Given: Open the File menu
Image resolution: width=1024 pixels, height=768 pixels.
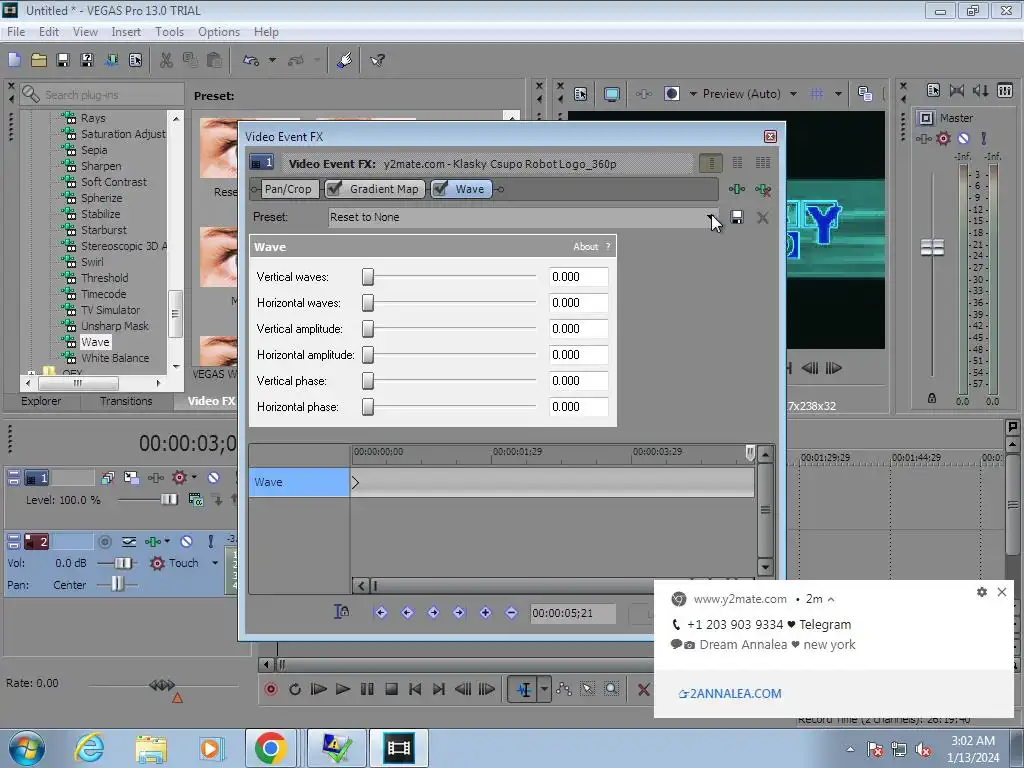Looking at the screenshot, I should [16, 31].
